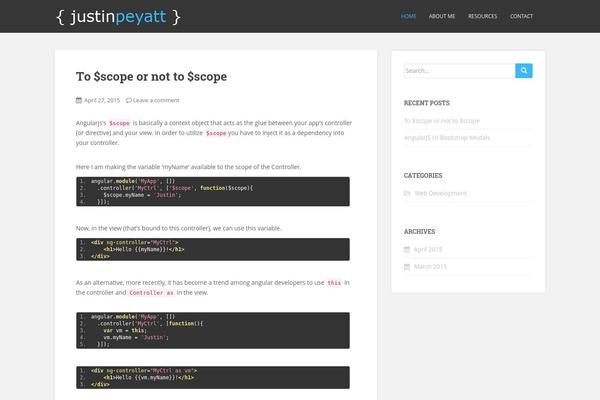600x400 pixels.
Task: Click code line '<h1>Hello {{myName}}!</h1>'
Action: (144, 249)
